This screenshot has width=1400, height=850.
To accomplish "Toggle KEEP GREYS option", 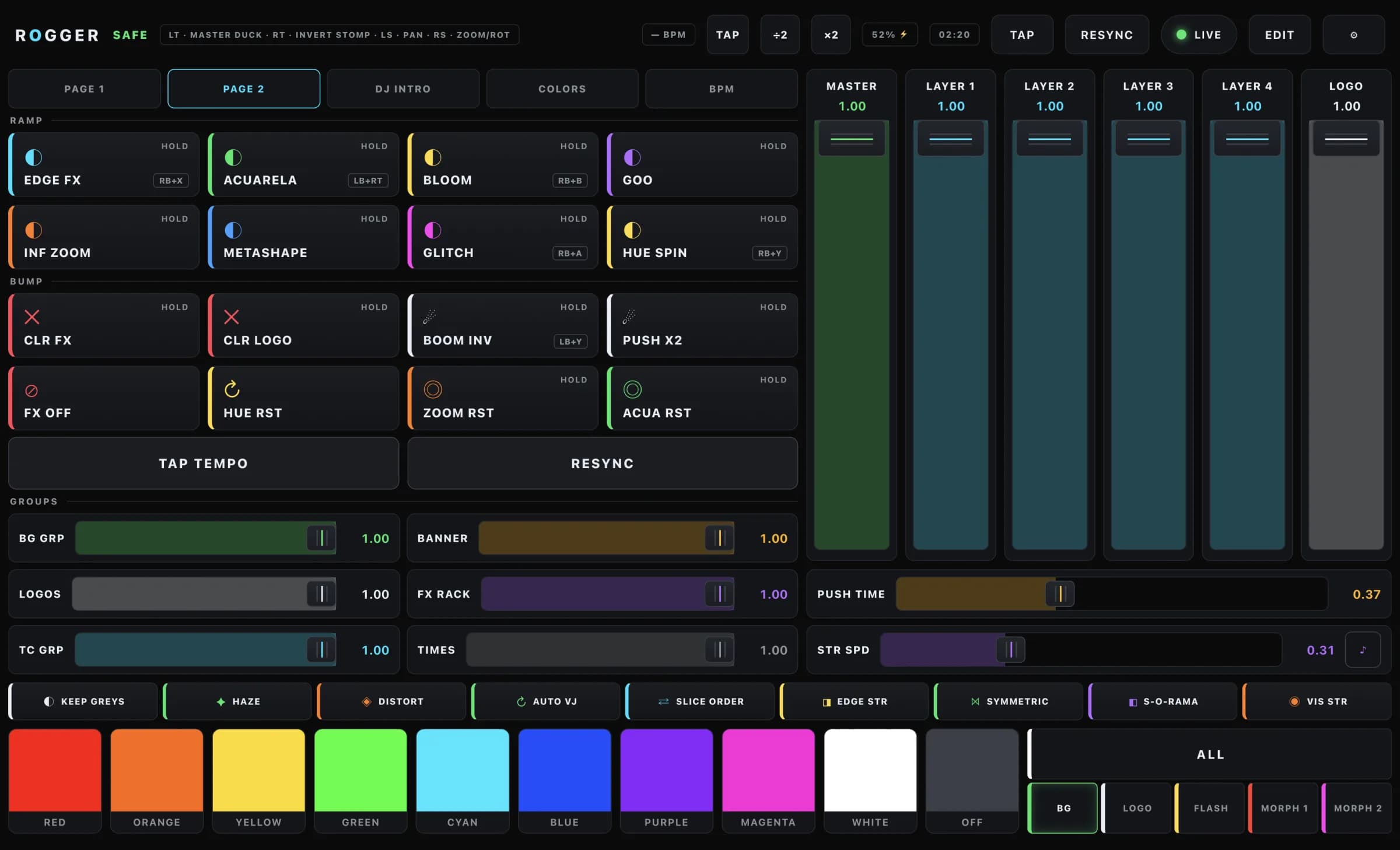I will 83,701.
